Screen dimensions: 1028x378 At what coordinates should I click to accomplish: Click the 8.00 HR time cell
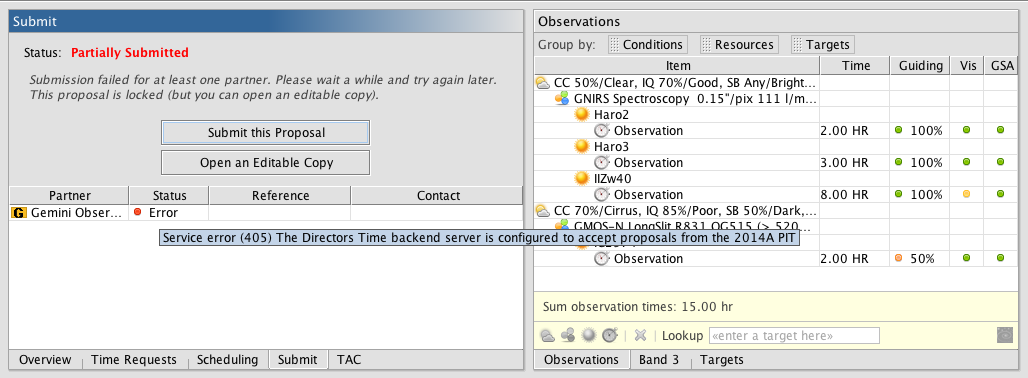tap(855, 195)
